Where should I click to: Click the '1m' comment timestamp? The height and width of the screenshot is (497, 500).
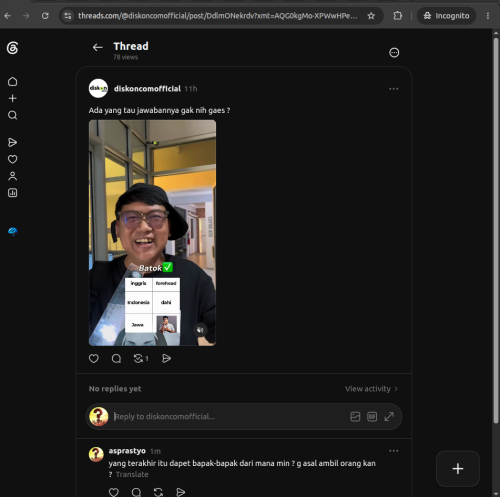coord(155,451)
